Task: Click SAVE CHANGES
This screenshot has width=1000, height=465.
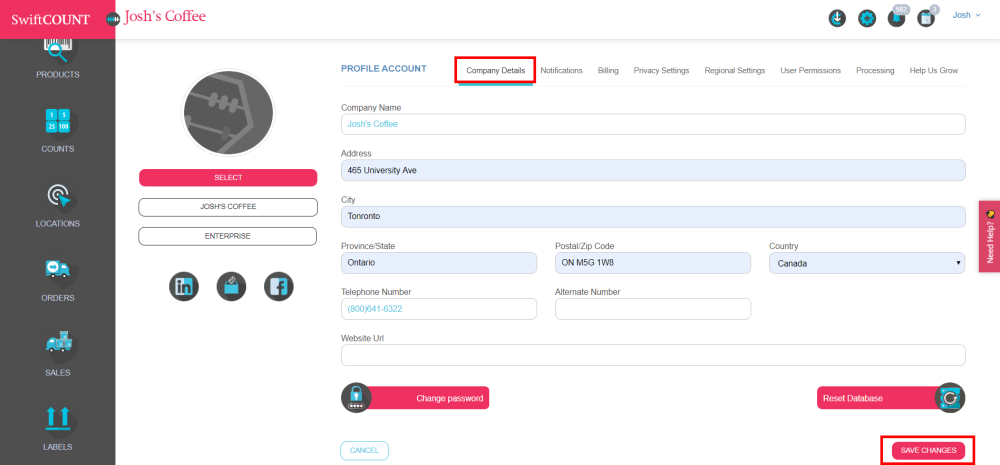Action: (928, 450)
